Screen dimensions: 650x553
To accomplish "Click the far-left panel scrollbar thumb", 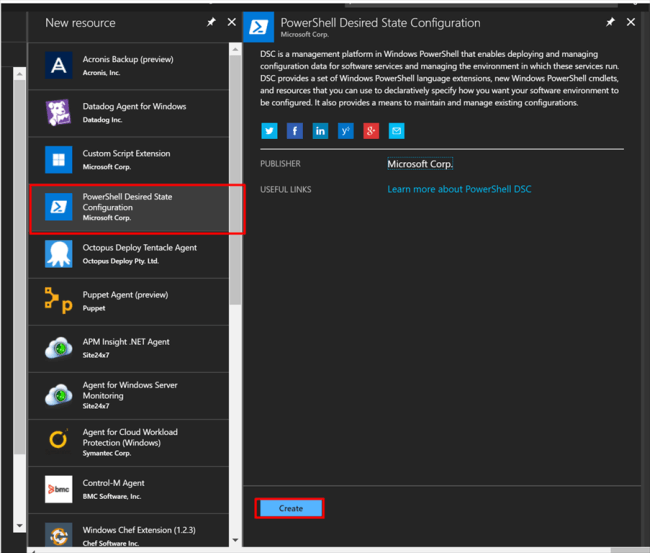I will [19, 267].
